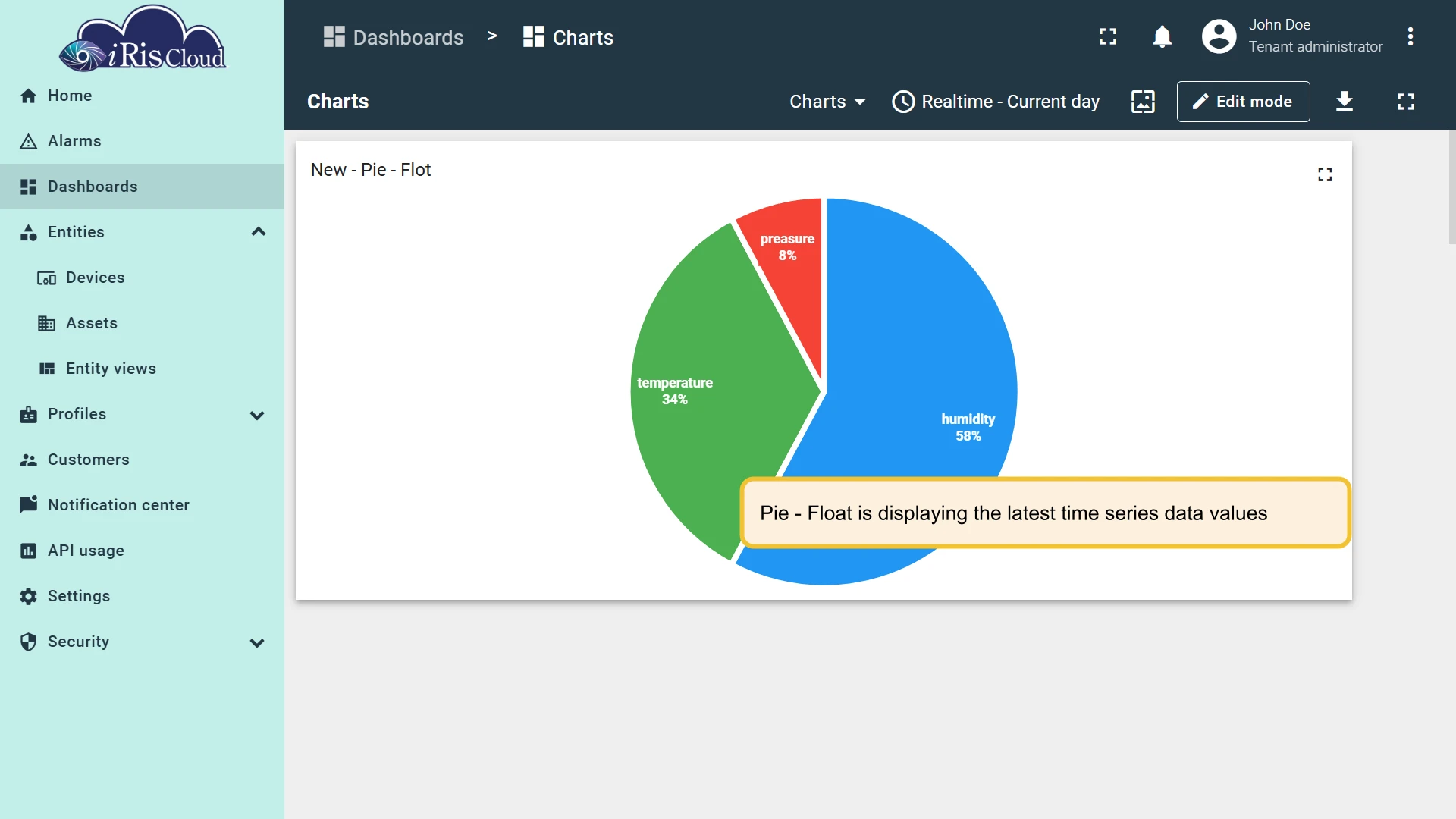The image size is (1456, 819).
Task: Click the Home house icon
Action: (28, 96)
